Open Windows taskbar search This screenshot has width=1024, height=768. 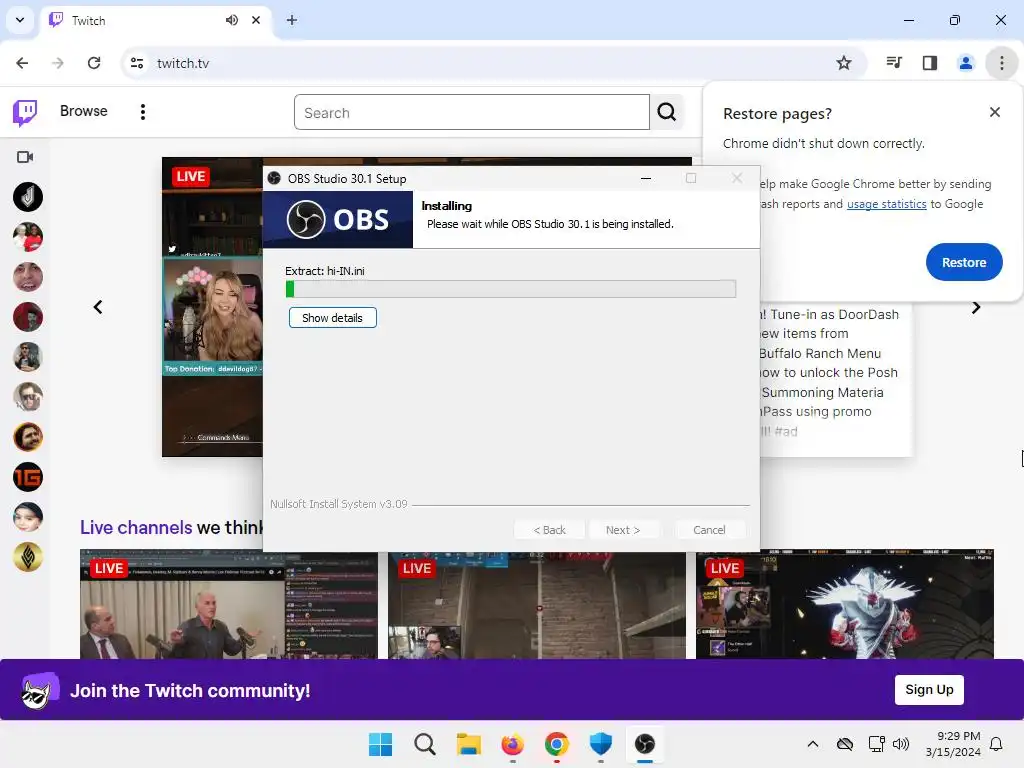424,744
